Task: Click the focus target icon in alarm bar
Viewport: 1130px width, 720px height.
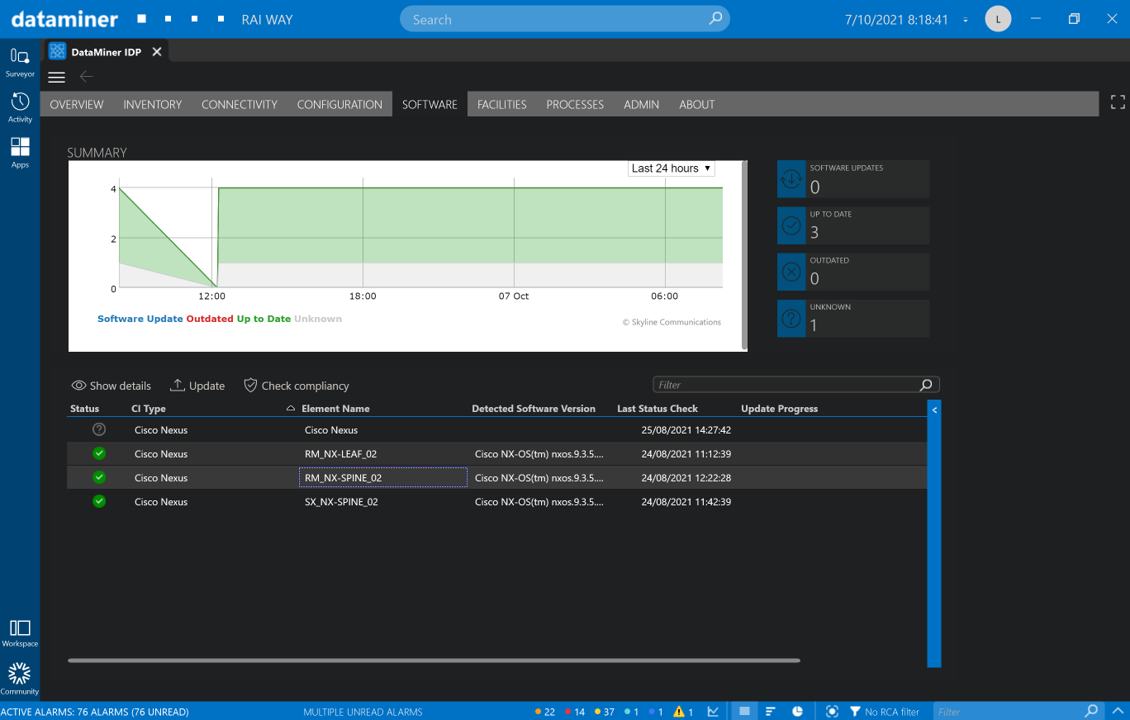Action: coord(832,711)
